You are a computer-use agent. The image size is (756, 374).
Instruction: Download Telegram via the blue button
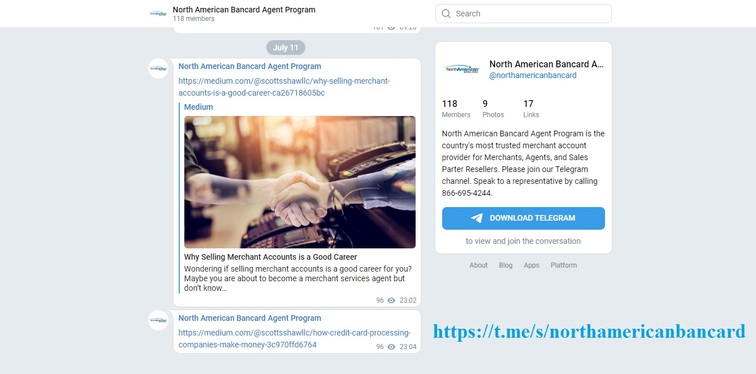click(x=523, y=218)
